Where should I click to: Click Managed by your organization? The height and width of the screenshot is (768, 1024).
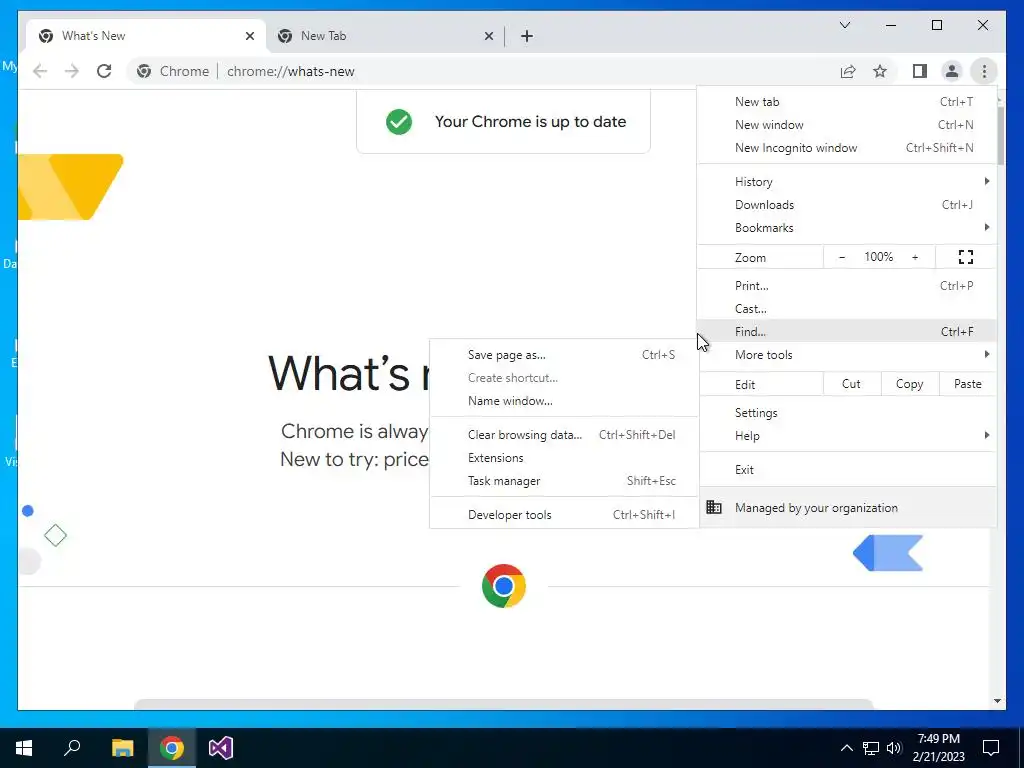pos(847,507)
